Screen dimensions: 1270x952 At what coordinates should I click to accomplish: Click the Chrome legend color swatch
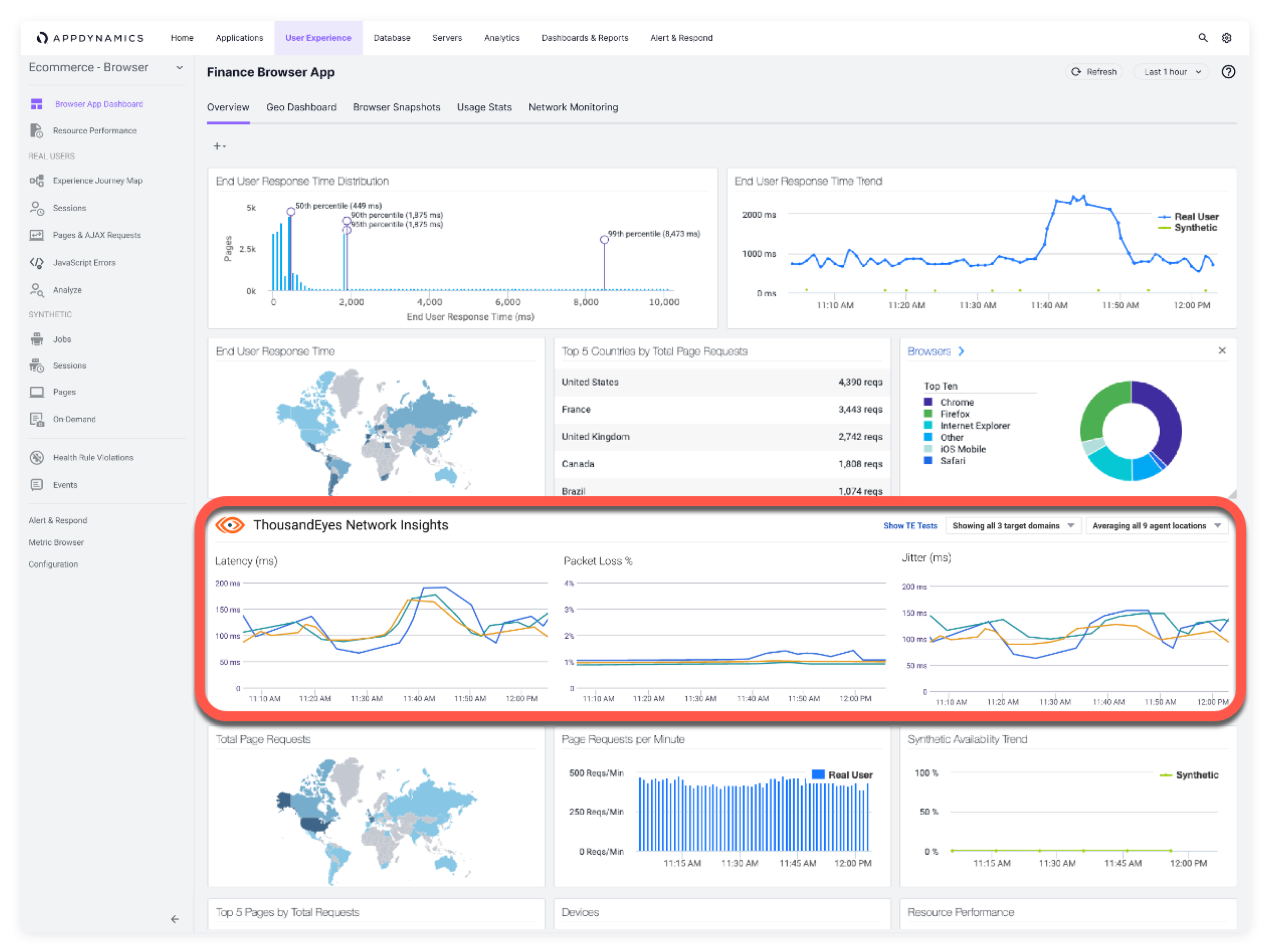[x=928, y=402]
